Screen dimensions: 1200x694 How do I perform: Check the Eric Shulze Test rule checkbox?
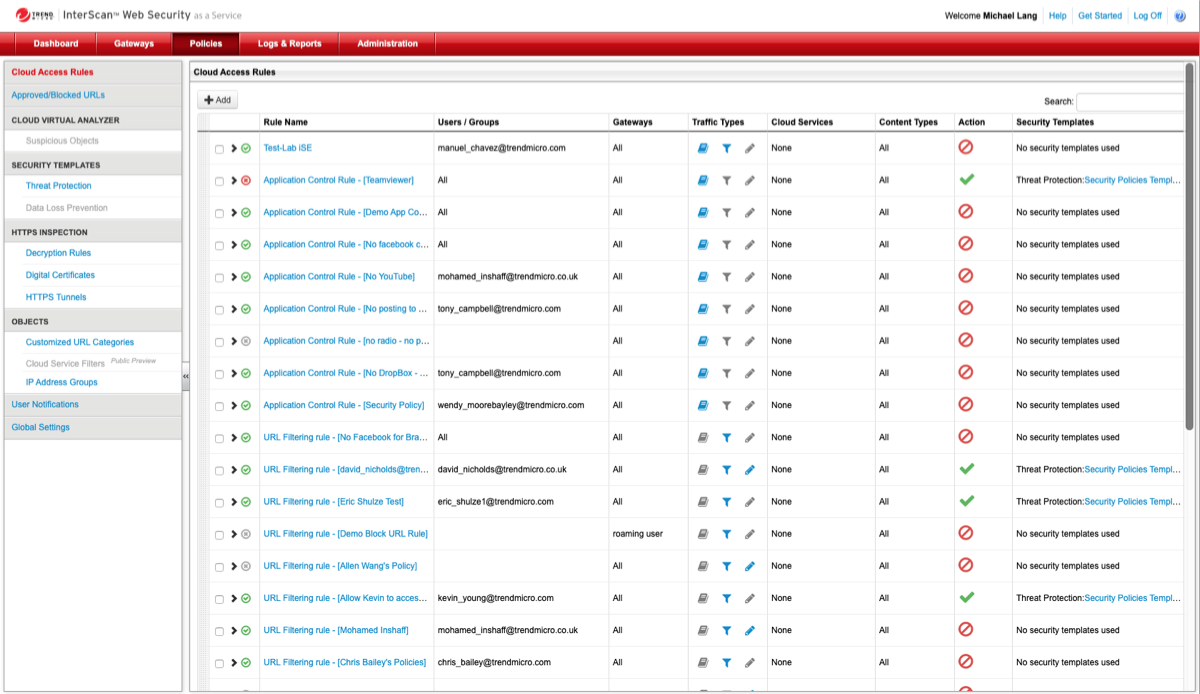tap(220, 502)
